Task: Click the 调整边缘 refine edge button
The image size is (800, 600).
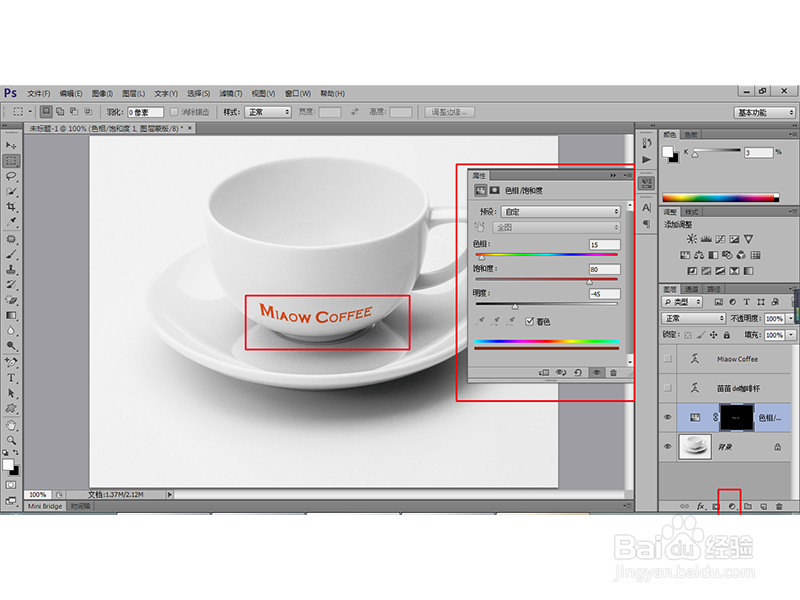Action: click(x=449, y=112)
